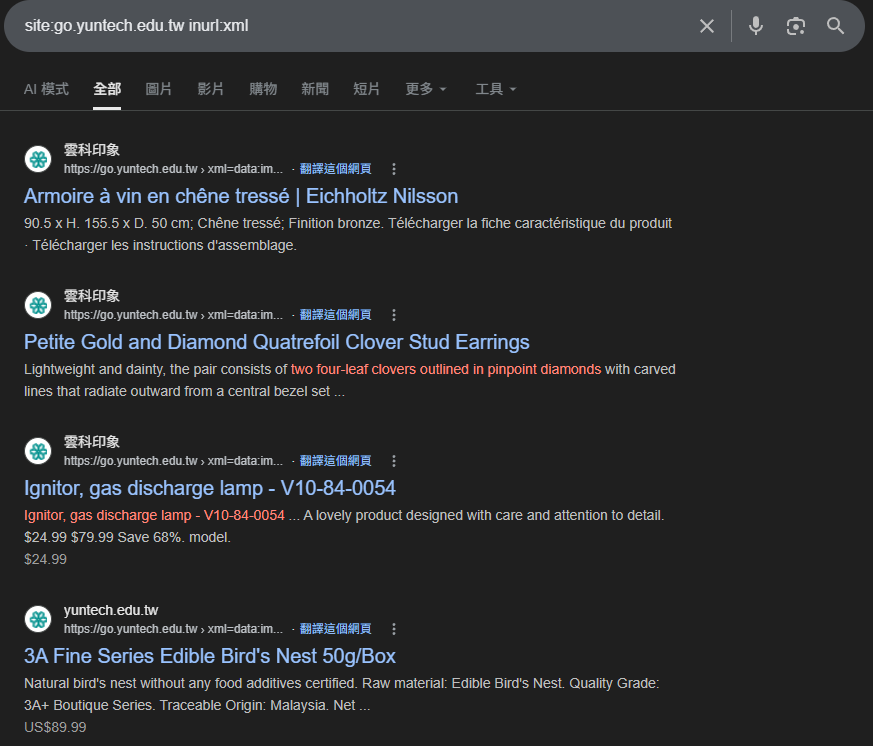Viewport: 873px width, 746px height.
Task: Open Ignitor, gas discharge lamp V10-84-0054 link
Action: point(210,488)
